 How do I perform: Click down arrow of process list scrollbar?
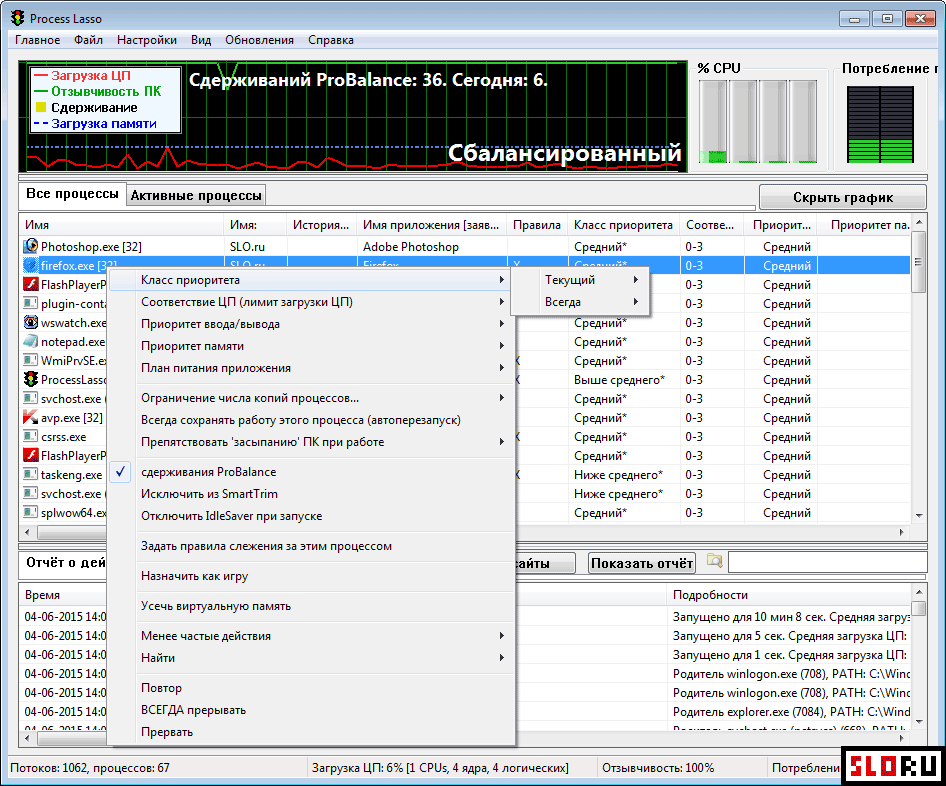point(919,516)
